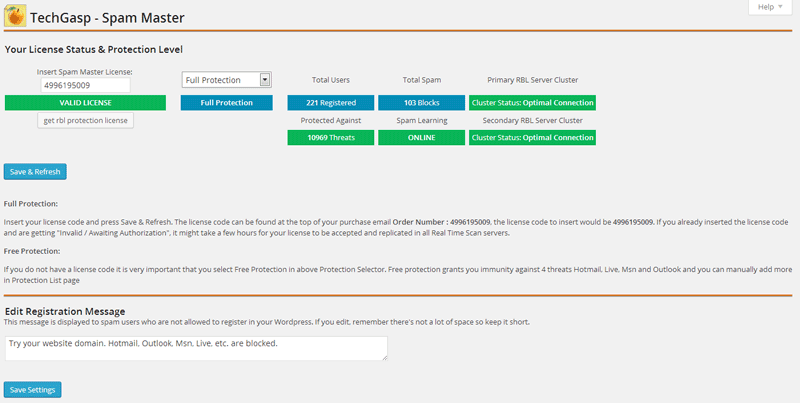800x403 pixels.
Task: Click the Spam Master license input field
Action: click(86, 86)
